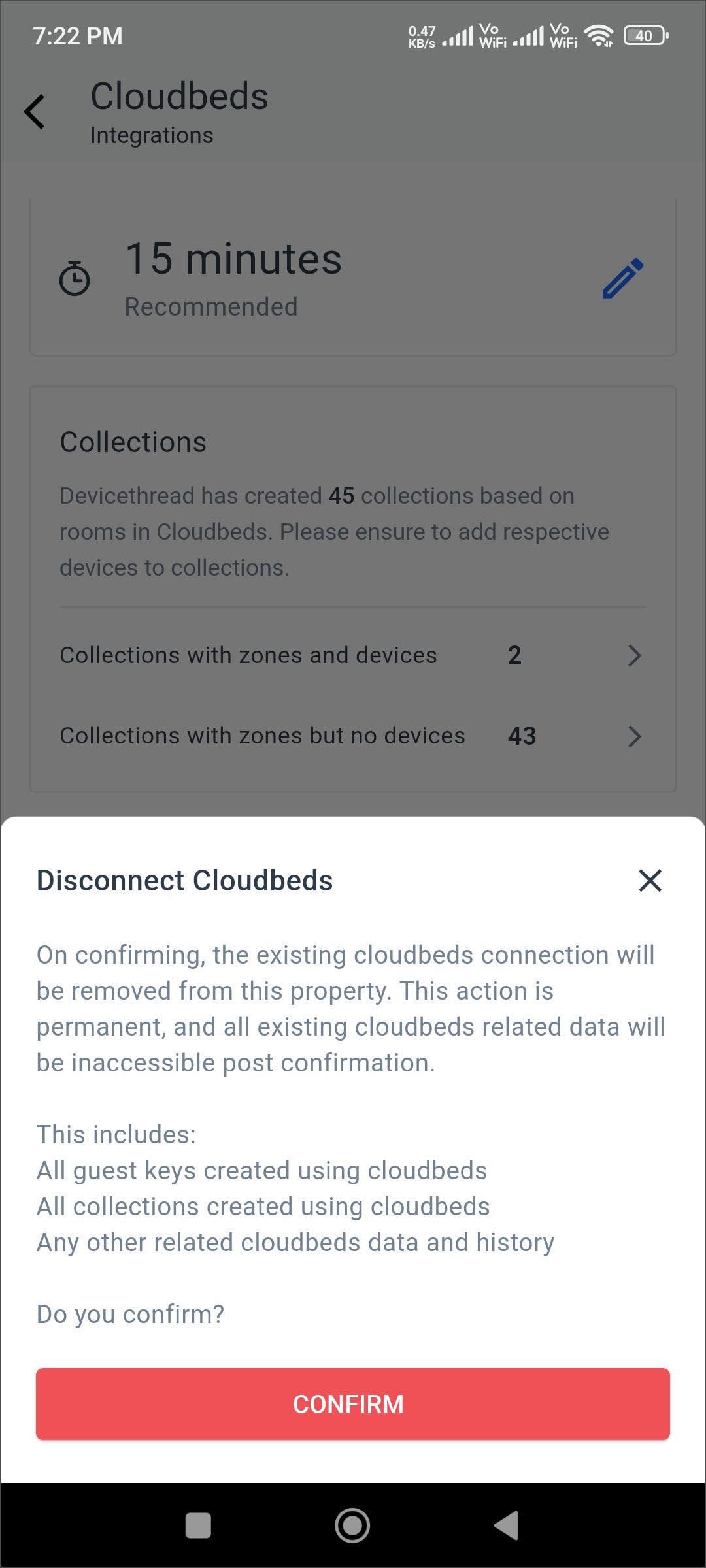The height and width of the screenshot is (1568, 706).
Task: Tap the Android back triangle button
Action: tap(507, 1526)
